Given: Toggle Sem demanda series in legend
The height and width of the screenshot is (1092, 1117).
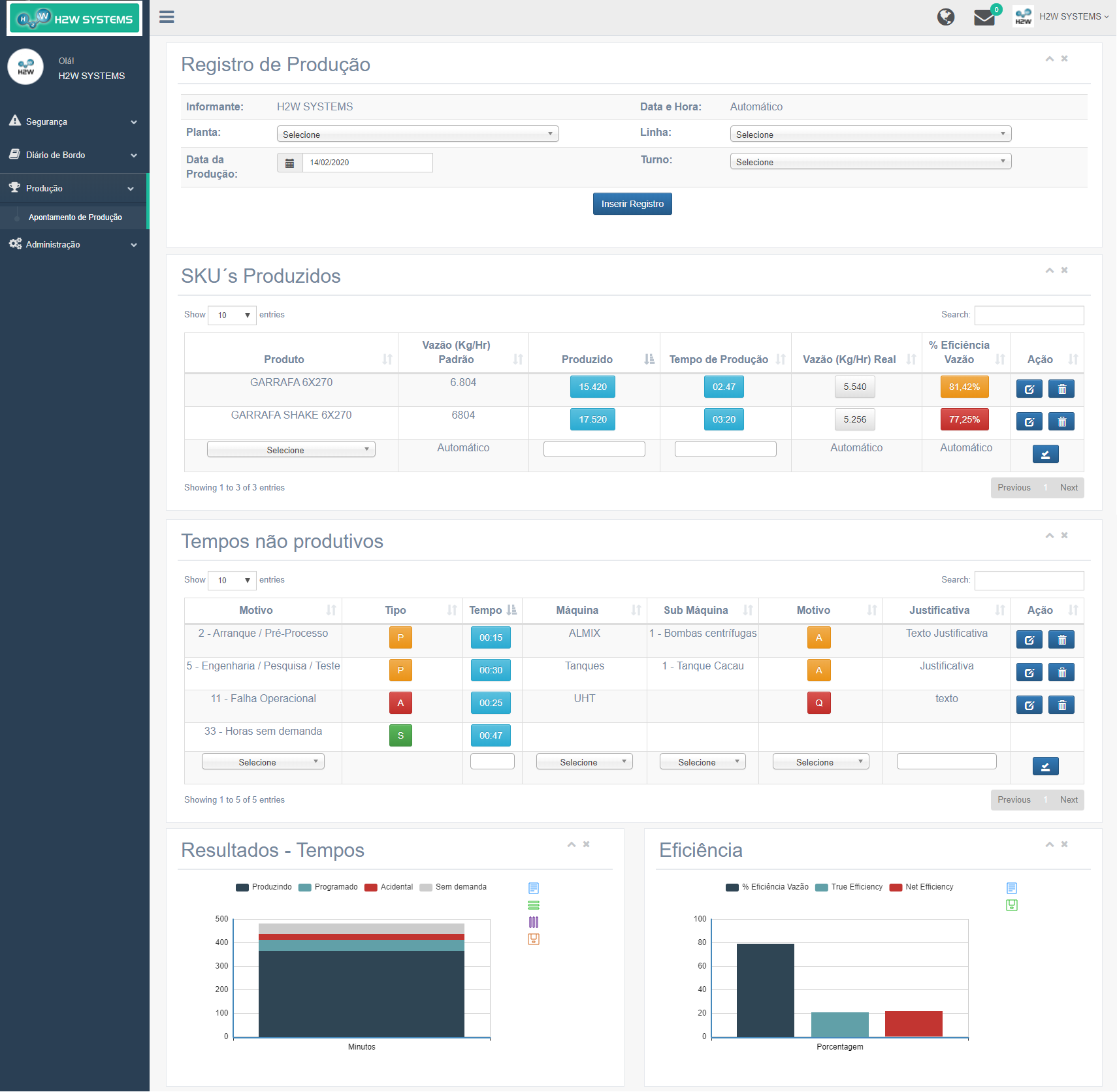Looking at the screenshot, I should (453, 887).
